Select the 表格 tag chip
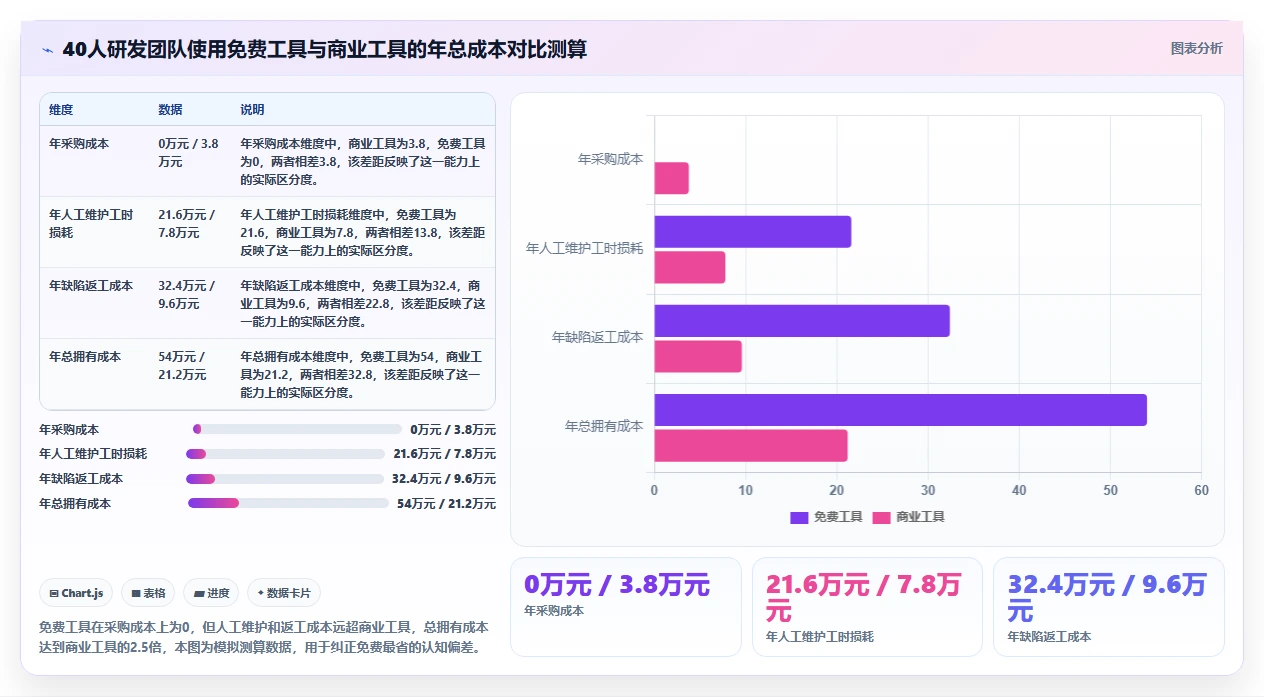1264x697 pixels. coord(148,593)
